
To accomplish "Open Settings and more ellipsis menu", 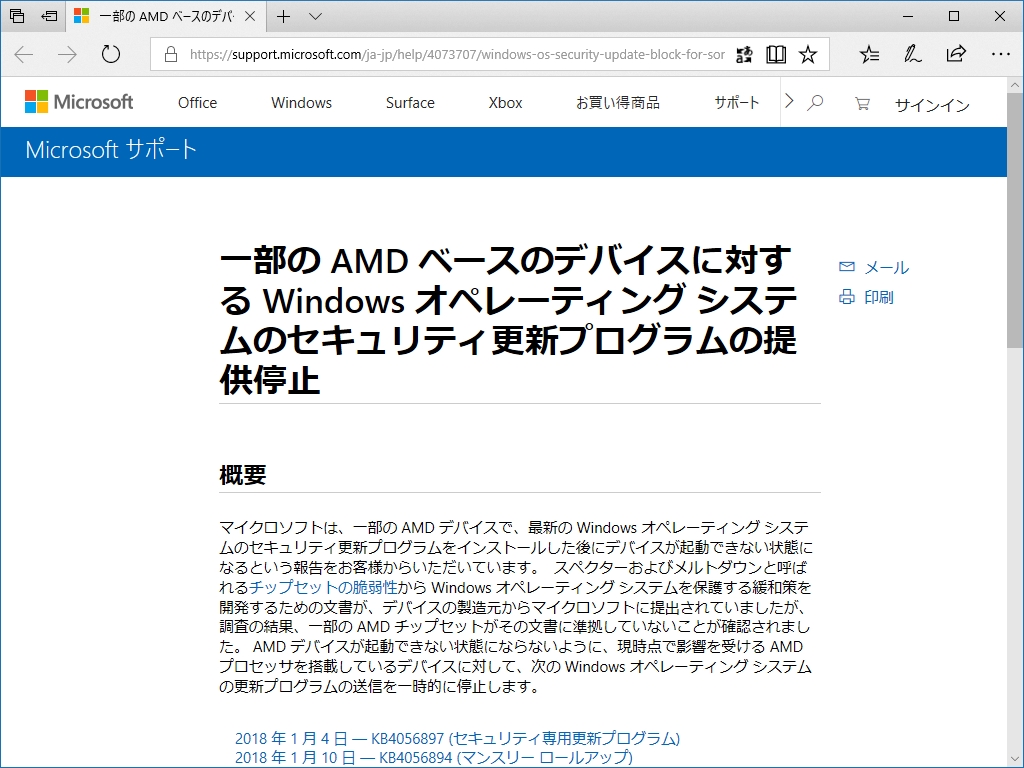I will 1000,55.
